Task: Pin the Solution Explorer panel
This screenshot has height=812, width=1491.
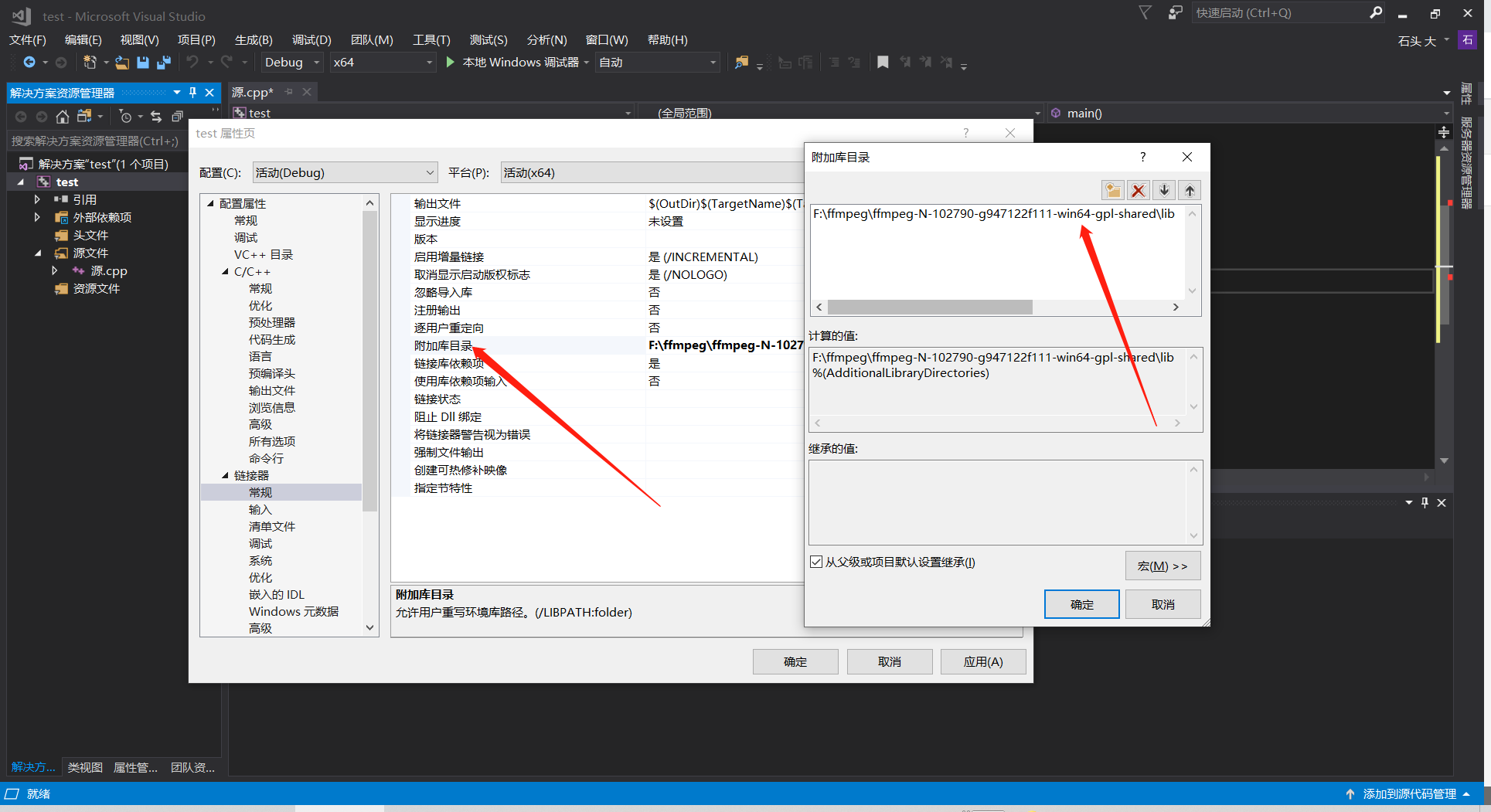Action: (x=192, y=92)
